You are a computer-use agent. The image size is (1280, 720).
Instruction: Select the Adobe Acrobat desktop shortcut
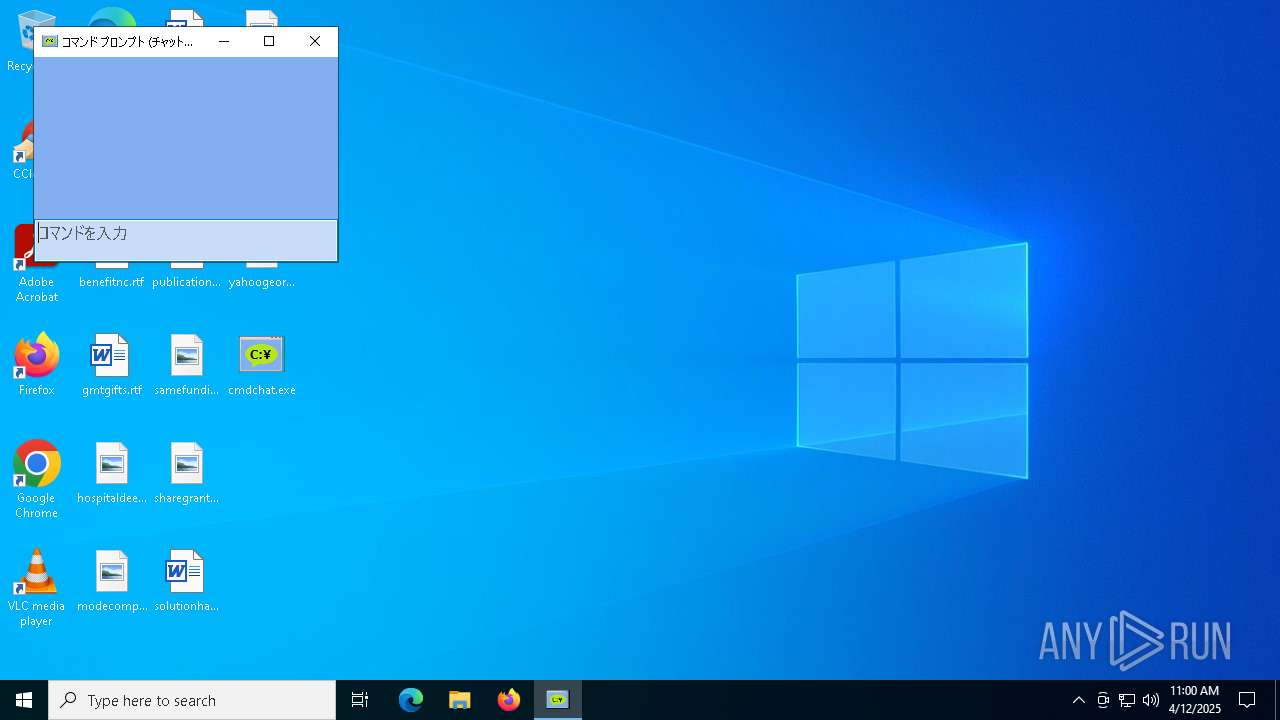pyautogui.click(x=37, y=265)
